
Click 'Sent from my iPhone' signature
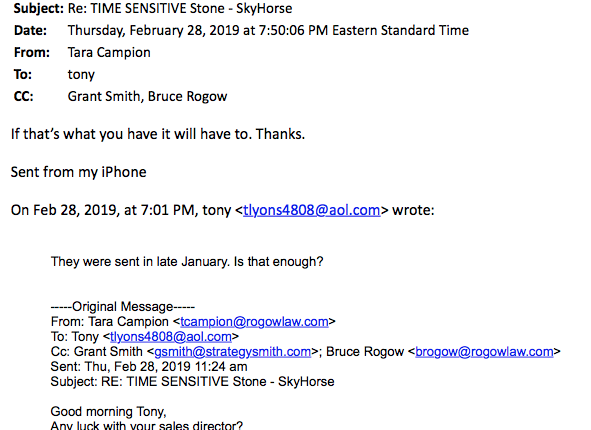coord(78,172)
